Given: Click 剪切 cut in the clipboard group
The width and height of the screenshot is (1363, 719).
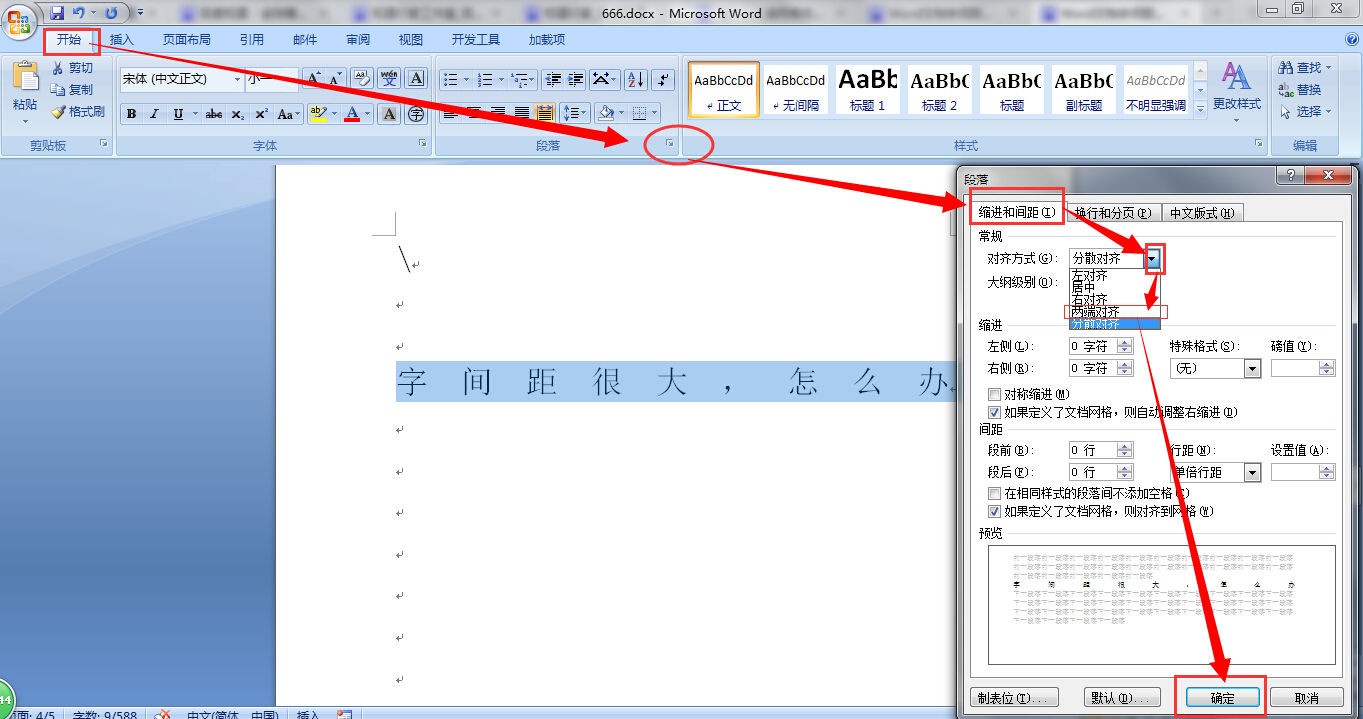Looking at the screenshot, I should pyautogui.click(x=74, y=67).
